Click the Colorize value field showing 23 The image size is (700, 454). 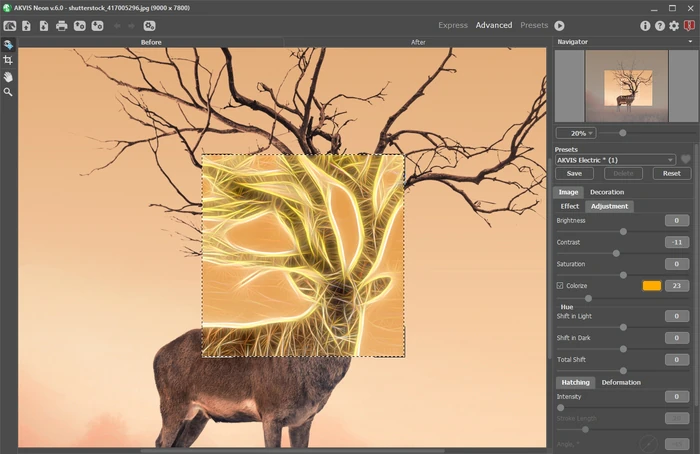click(x=676, y=286)
